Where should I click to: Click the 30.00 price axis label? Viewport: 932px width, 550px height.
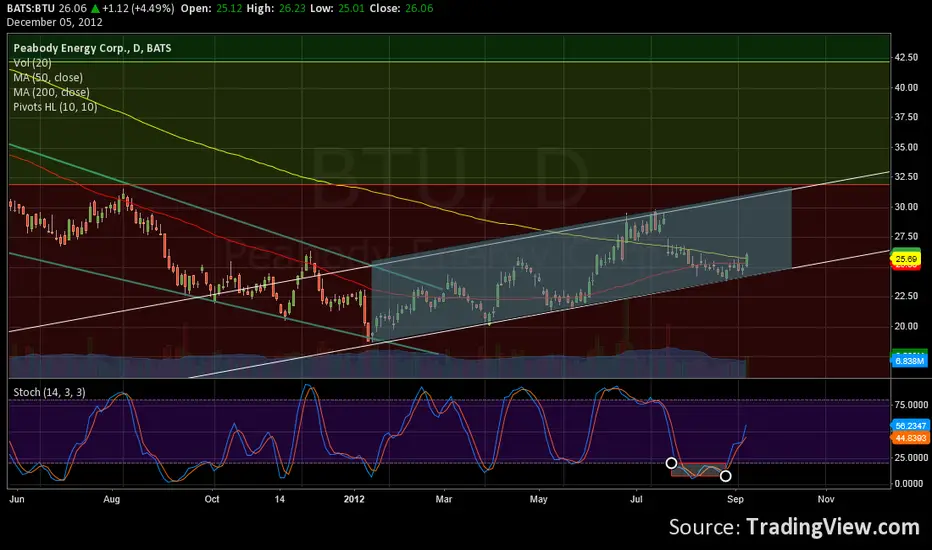tap(906, 207)
